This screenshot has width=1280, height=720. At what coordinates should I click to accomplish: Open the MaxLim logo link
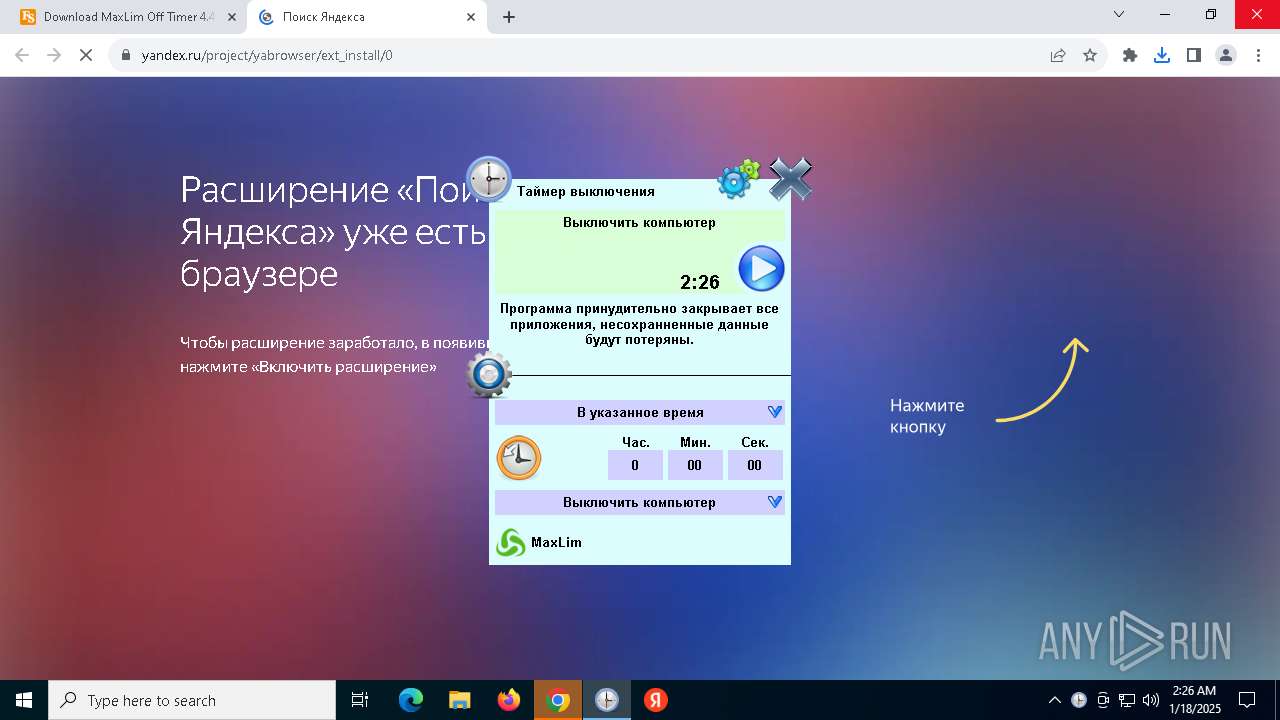pyautogui.click(x=511, y=542)
